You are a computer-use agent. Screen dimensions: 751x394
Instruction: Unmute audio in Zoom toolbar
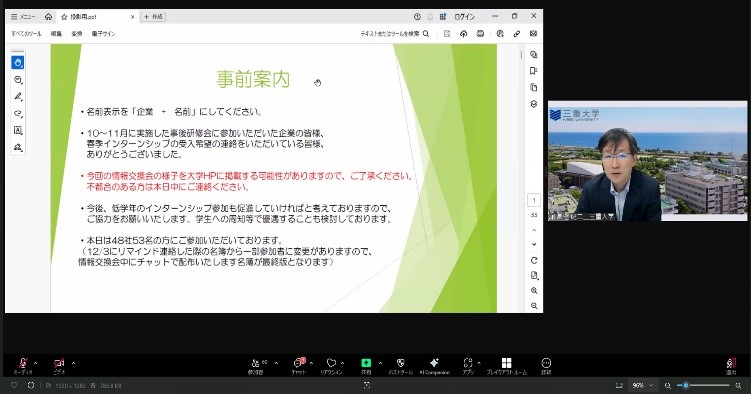pyautogui.click(x=23, y=365)
